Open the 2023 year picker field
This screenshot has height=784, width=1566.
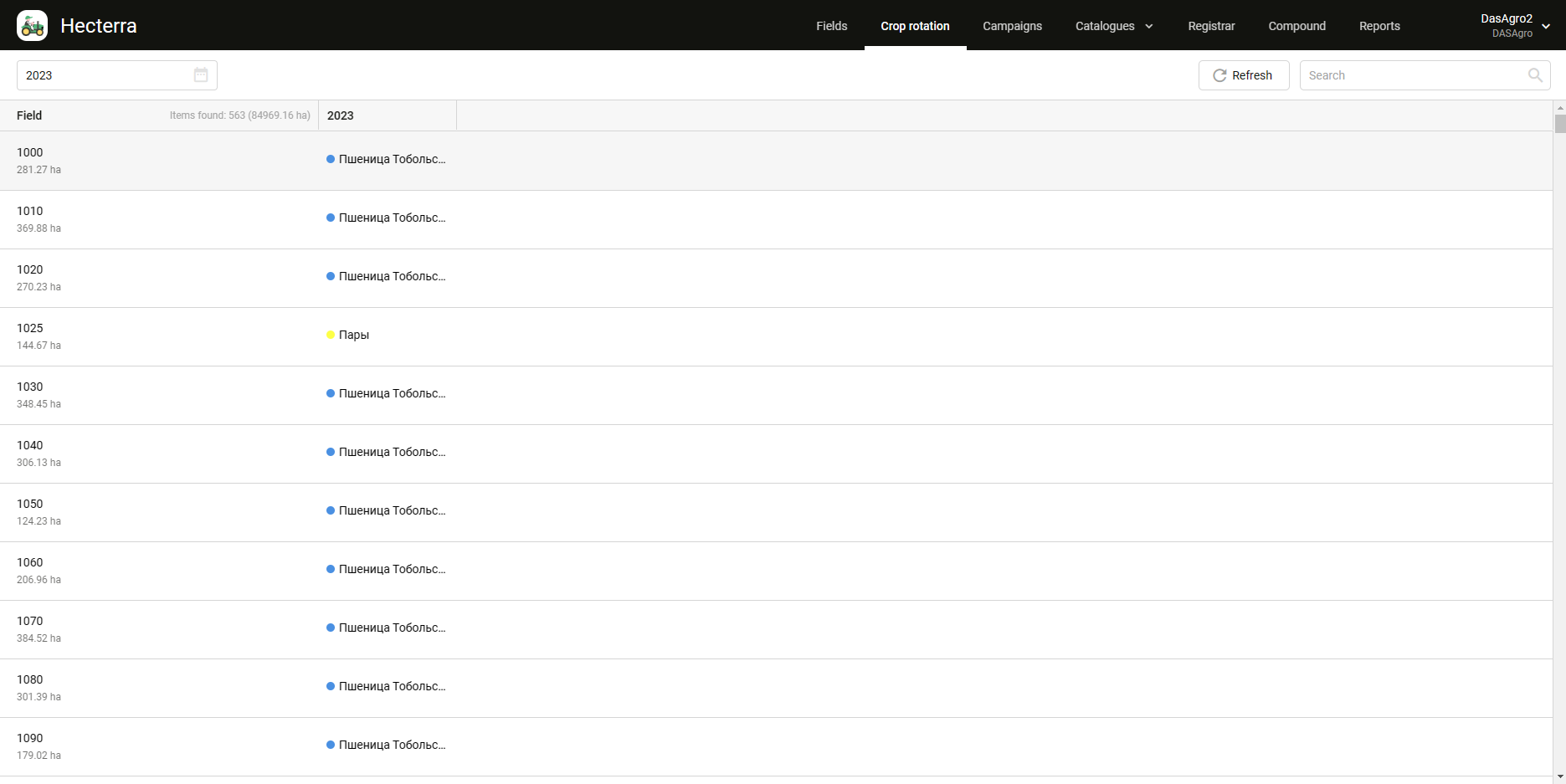(x=105, y=75)
